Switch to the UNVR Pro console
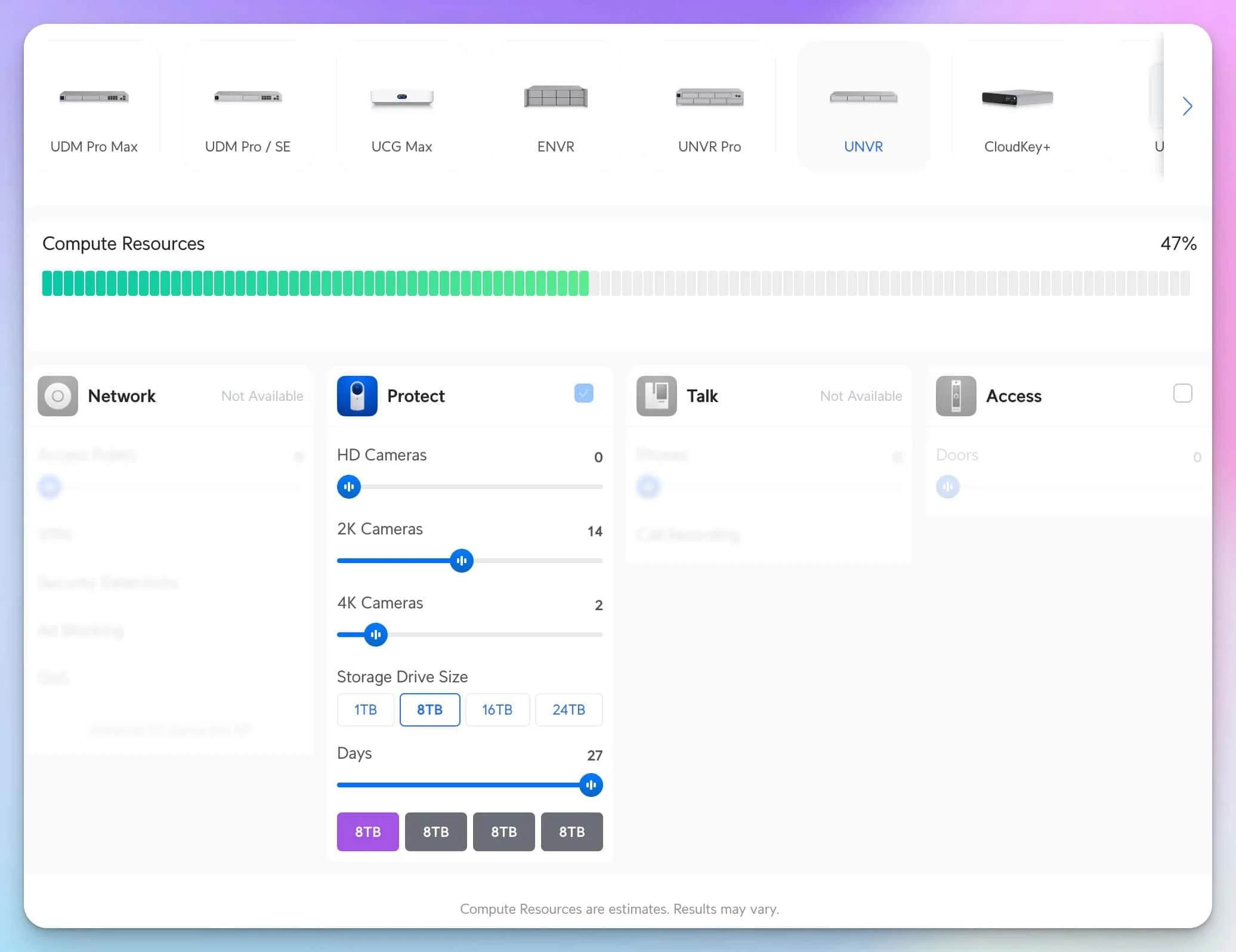The image size is (1236, 952). coord(709,107)
